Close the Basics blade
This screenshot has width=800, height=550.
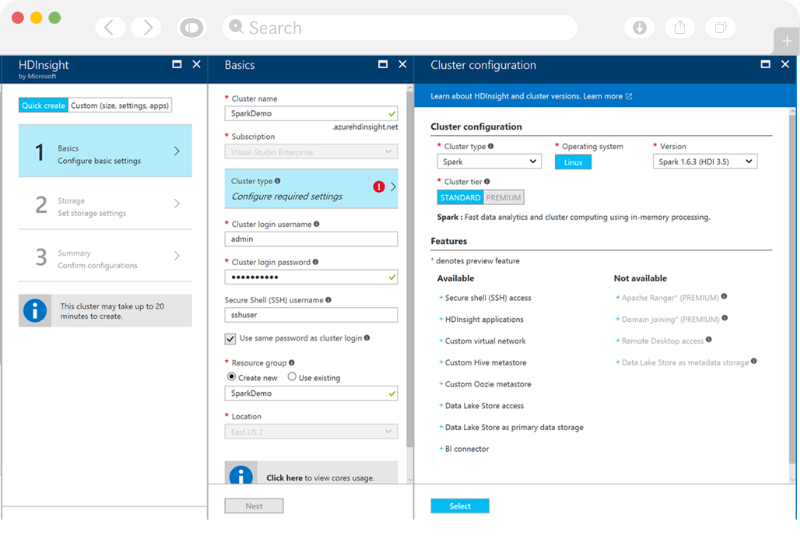point(403,64)
